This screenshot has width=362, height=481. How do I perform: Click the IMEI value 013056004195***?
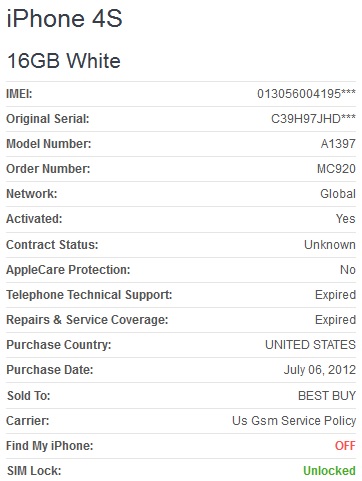coord(306,94)
